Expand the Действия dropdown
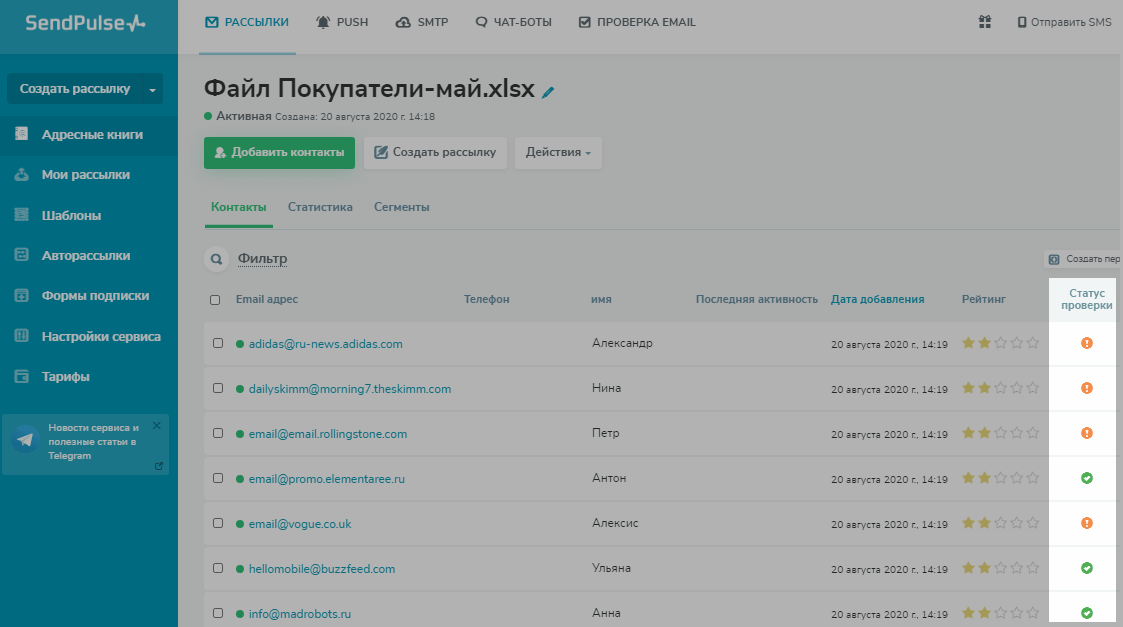Viewport: 1123px width, 627px height. 558,153
